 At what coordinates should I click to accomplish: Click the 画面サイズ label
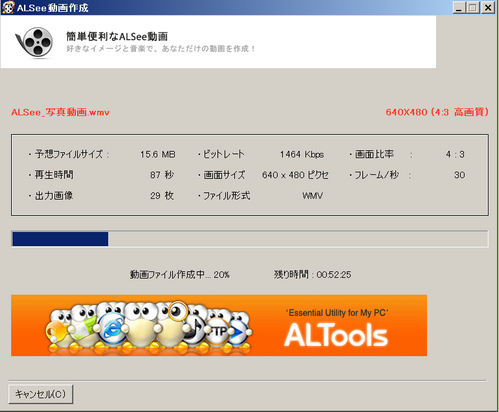tap(224, 175)
